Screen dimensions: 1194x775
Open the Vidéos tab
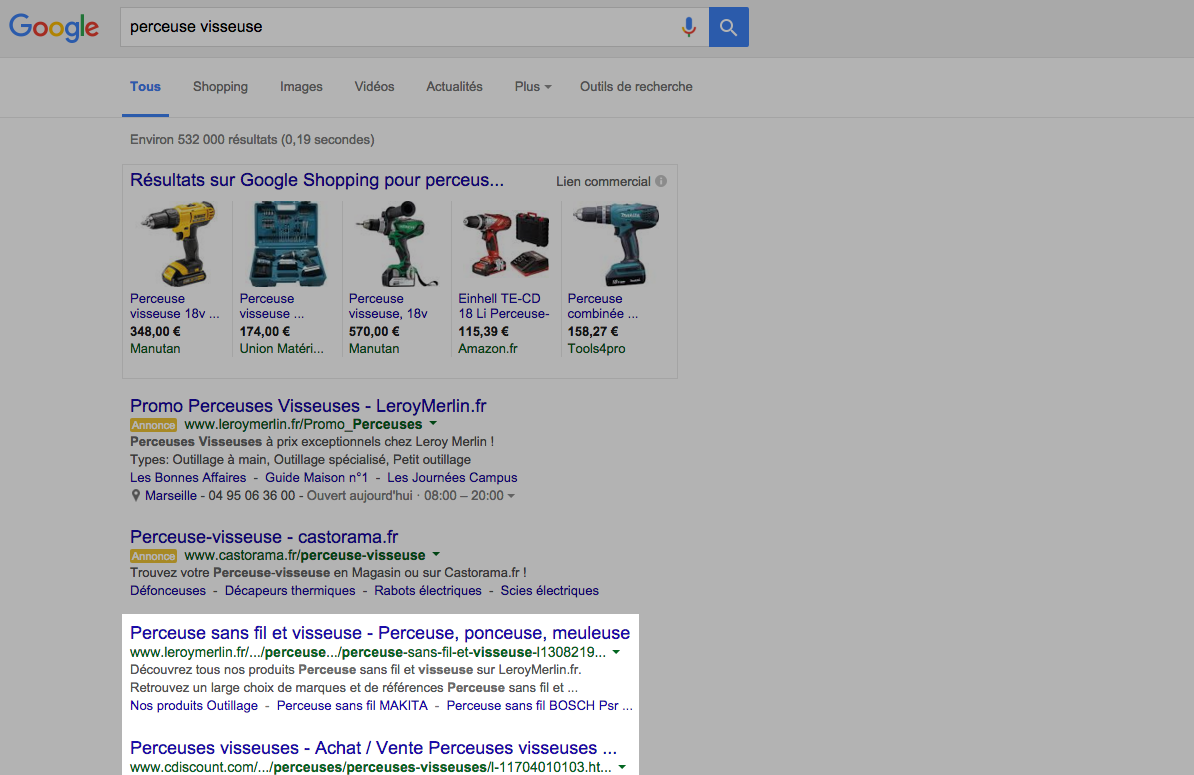374,87
